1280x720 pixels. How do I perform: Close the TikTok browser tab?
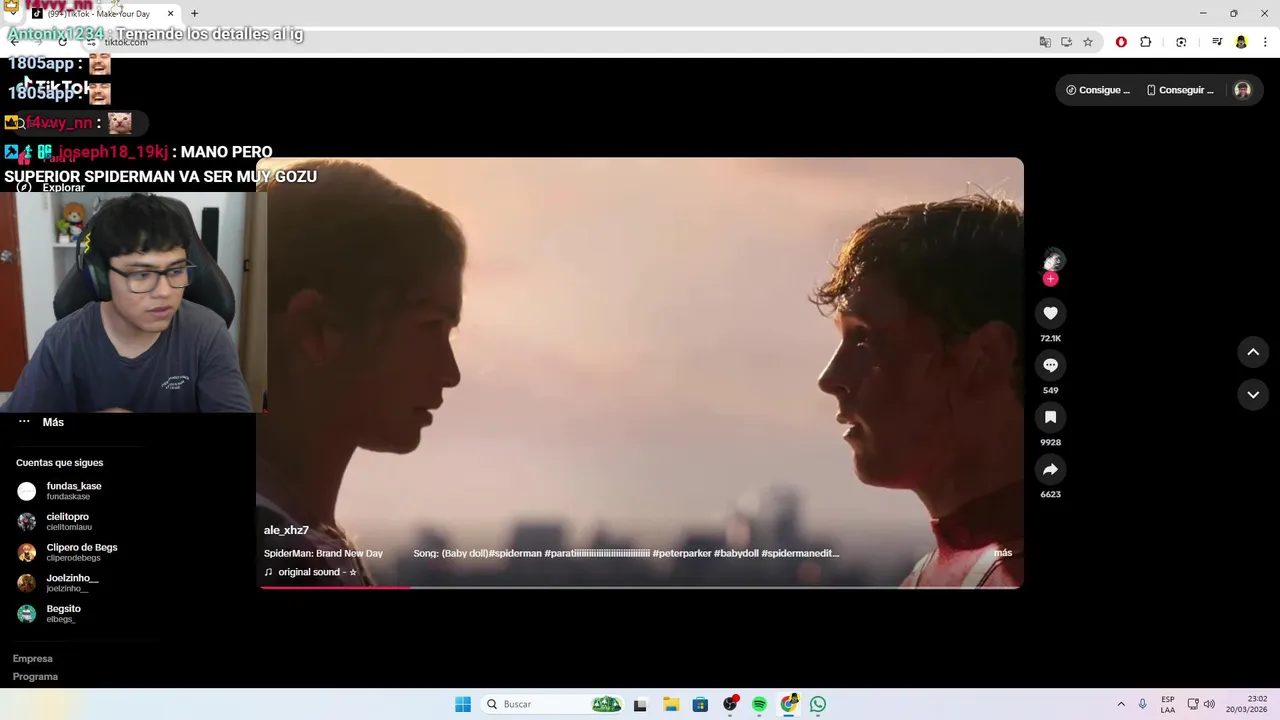[x=170, y=14]
